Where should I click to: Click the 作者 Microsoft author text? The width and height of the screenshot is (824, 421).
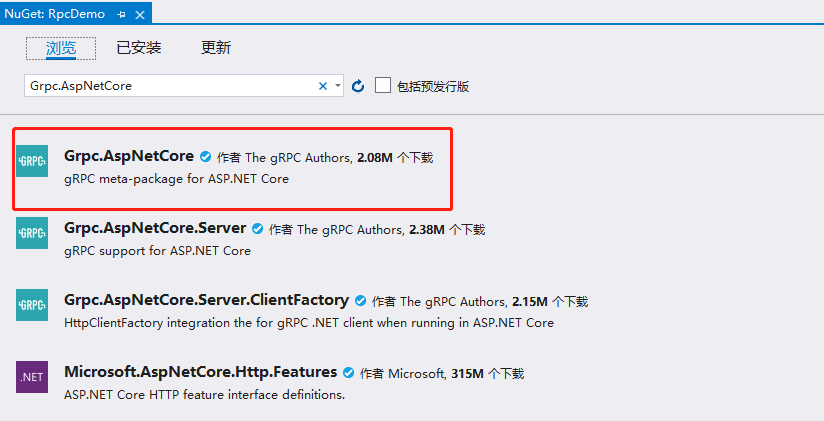pos(404,374)
